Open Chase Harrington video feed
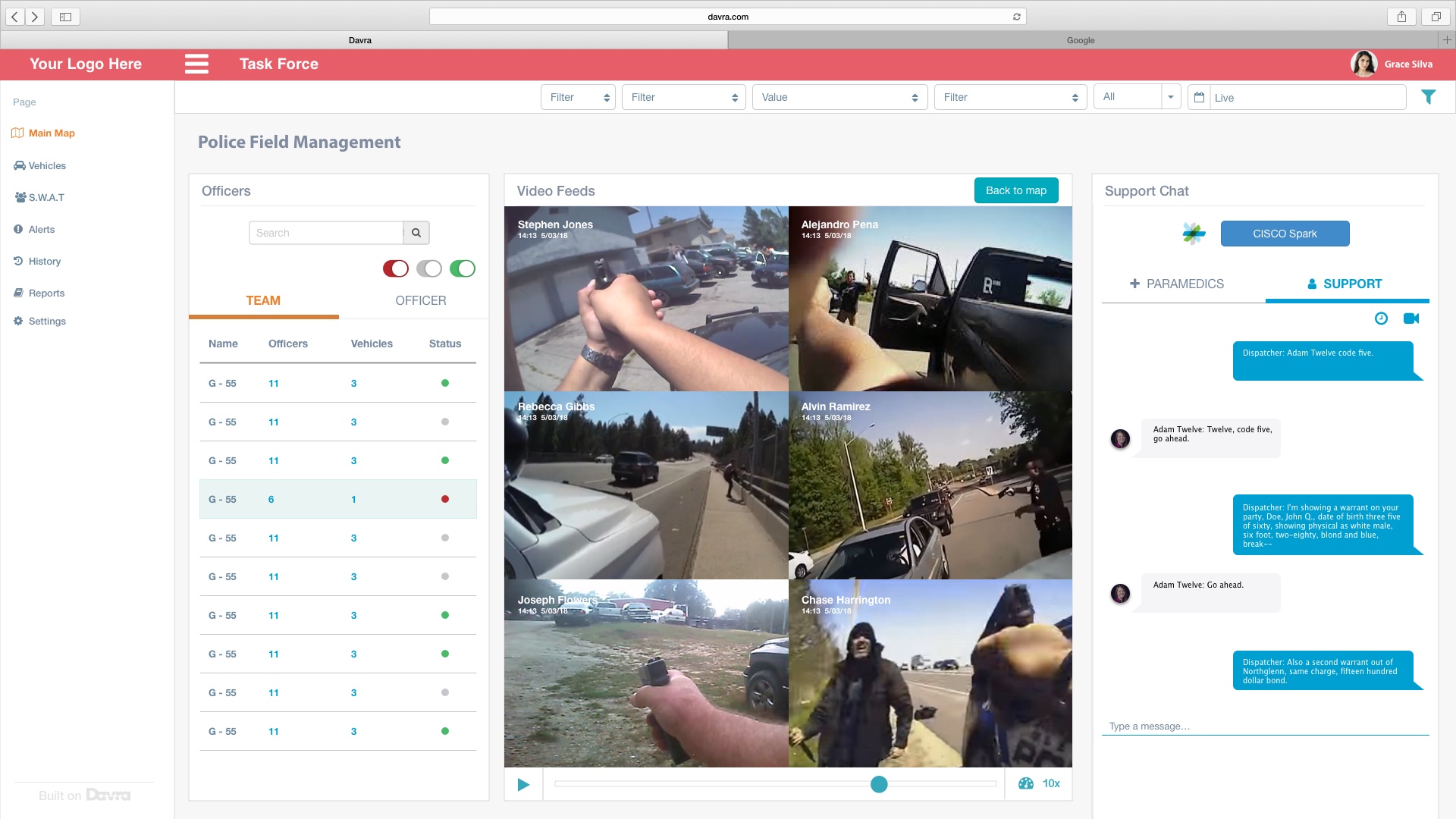The image size is (1456, 819). (x=930, y=673)
